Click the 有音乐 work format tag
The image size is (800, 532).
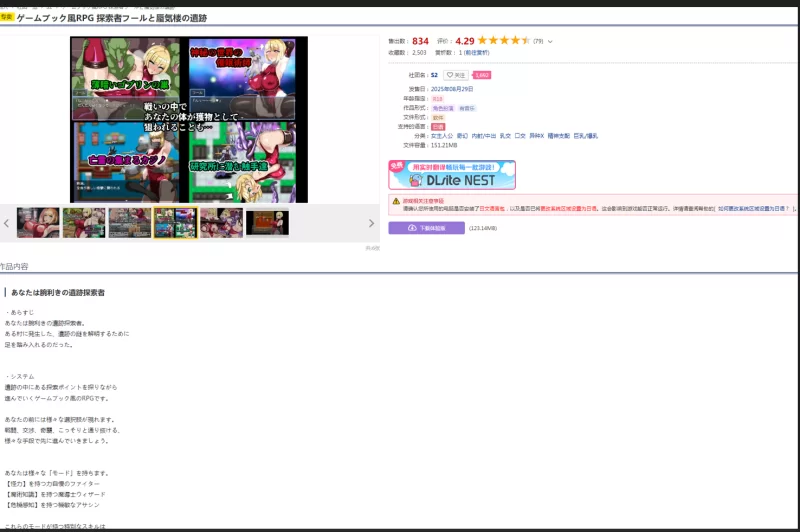[467, 108]
